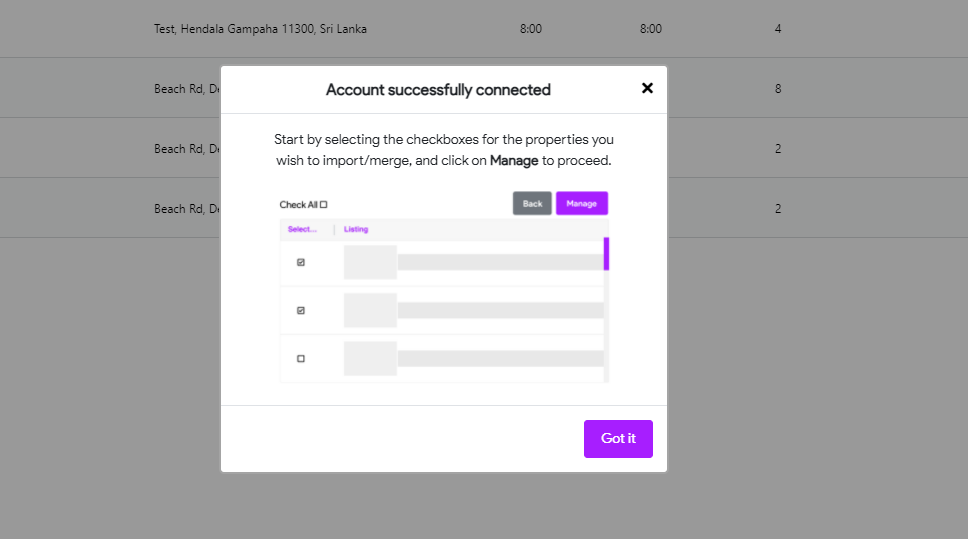968x539 pixels.
Task: Click the Listing column header
Action: pos(356,229)
